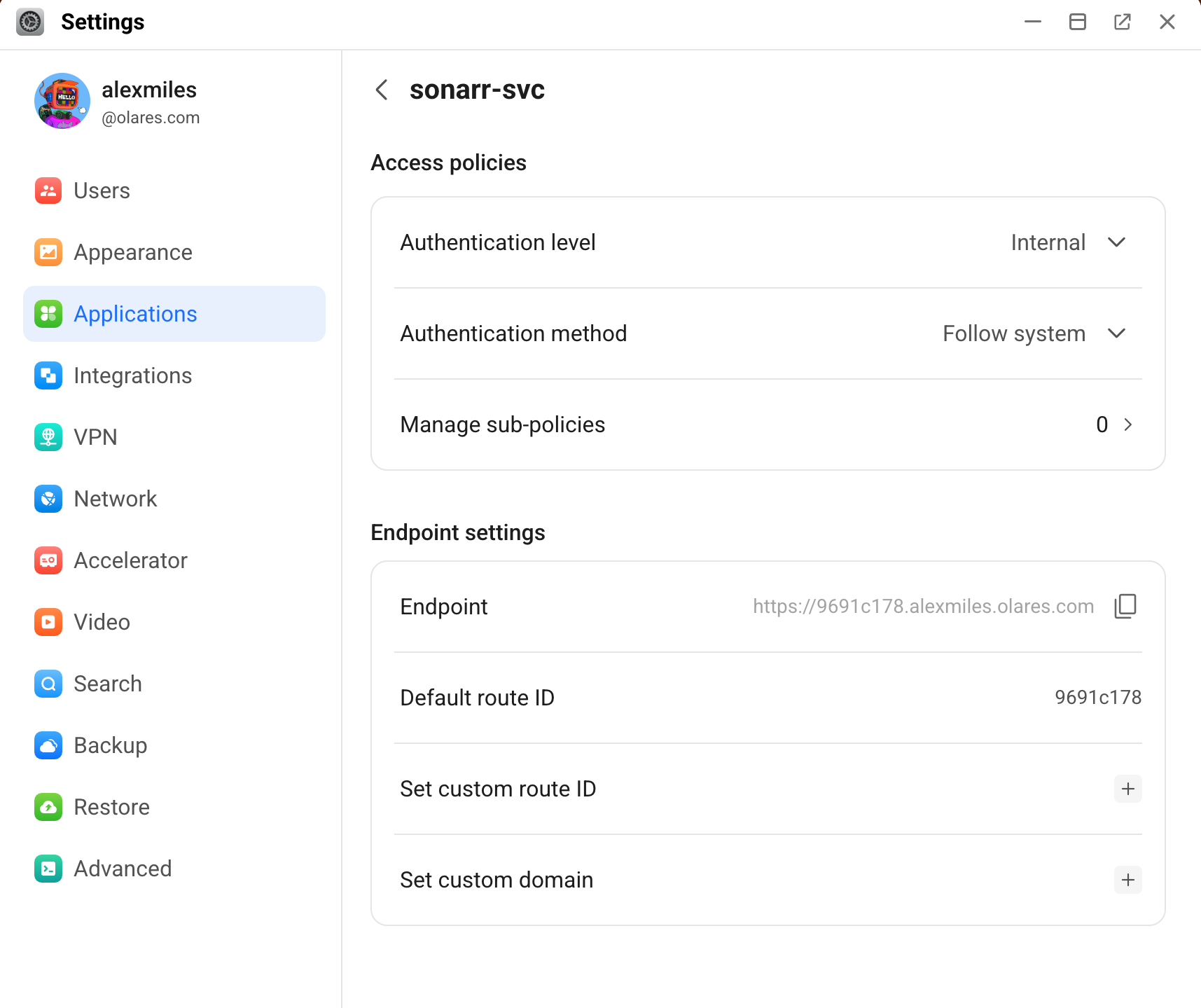The image size is (1201, 1008).
Task: Click the Set custom route ID label
Action: pyautogui.click(x=498, y=789)
